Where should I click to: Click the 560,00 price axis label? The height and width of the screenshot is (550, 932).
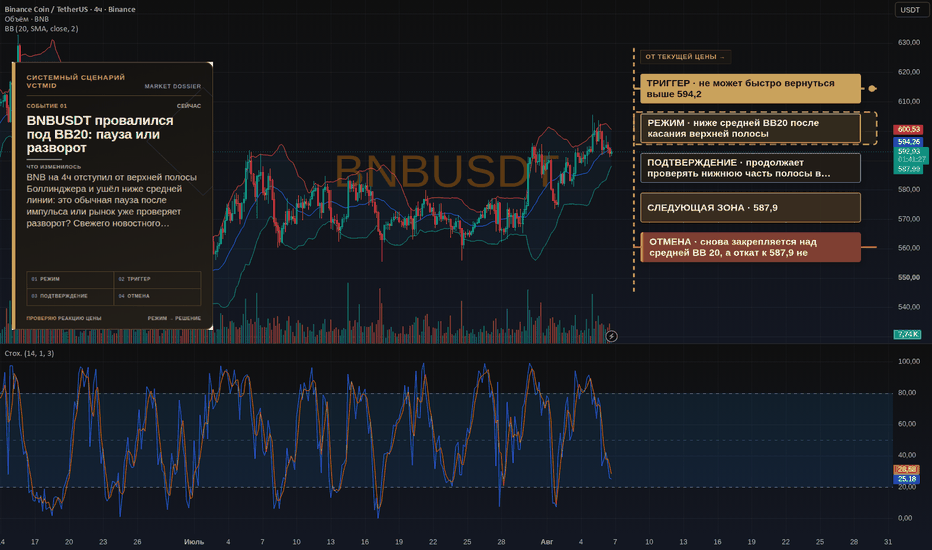pos(909,248)
